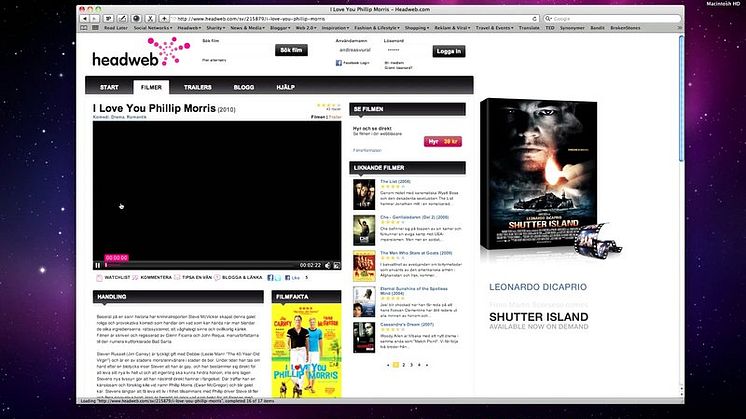This screenshot has width=746, height=419.
Task: Open The Men Who Stare at Goats link
Action: tap(416, 253)
